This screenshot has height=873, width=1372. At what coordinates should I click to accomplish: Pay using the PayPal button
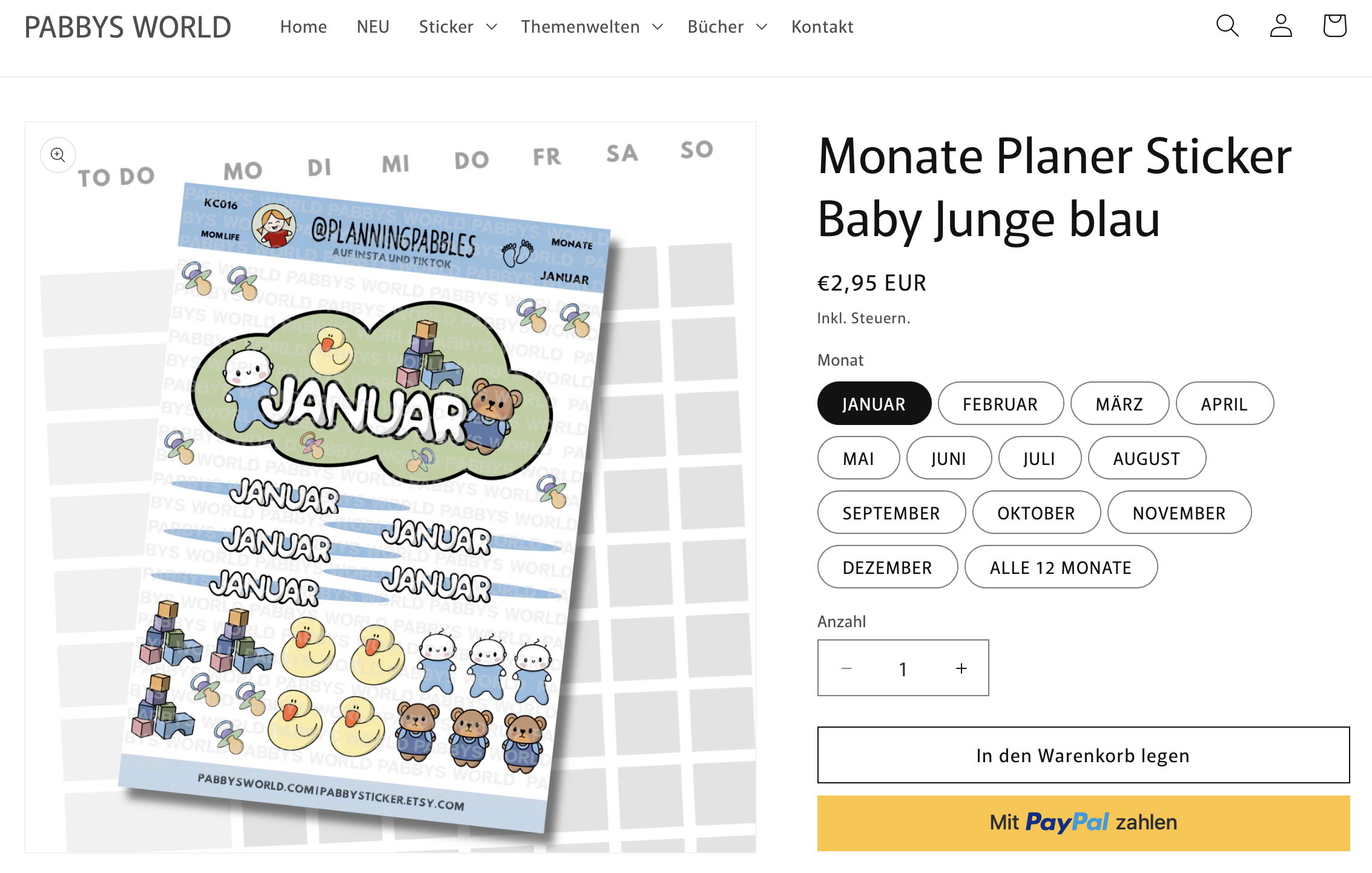[1083, 823]
